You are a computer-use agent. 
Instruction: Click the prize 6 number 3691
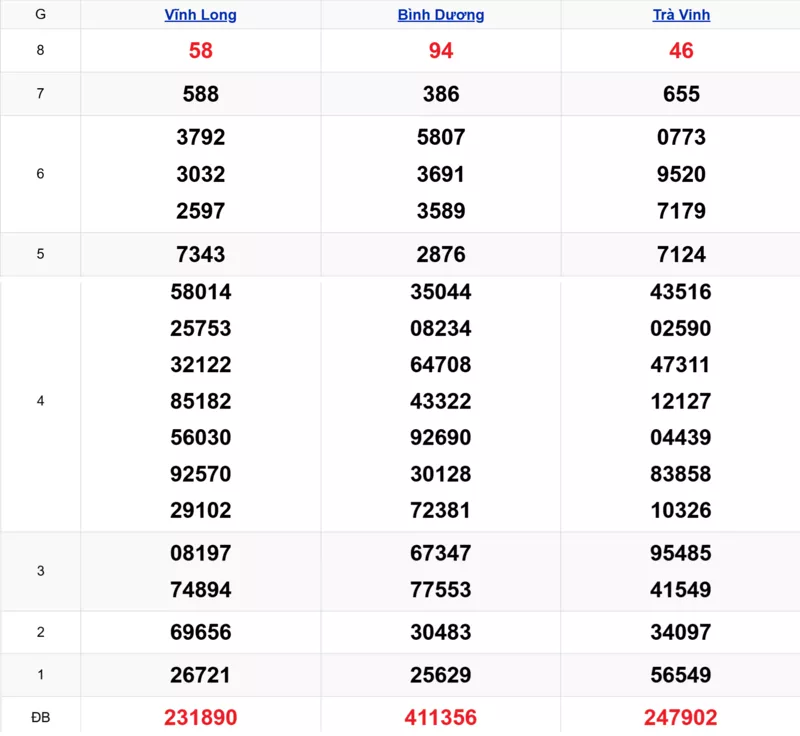click(x=441, y=174)
